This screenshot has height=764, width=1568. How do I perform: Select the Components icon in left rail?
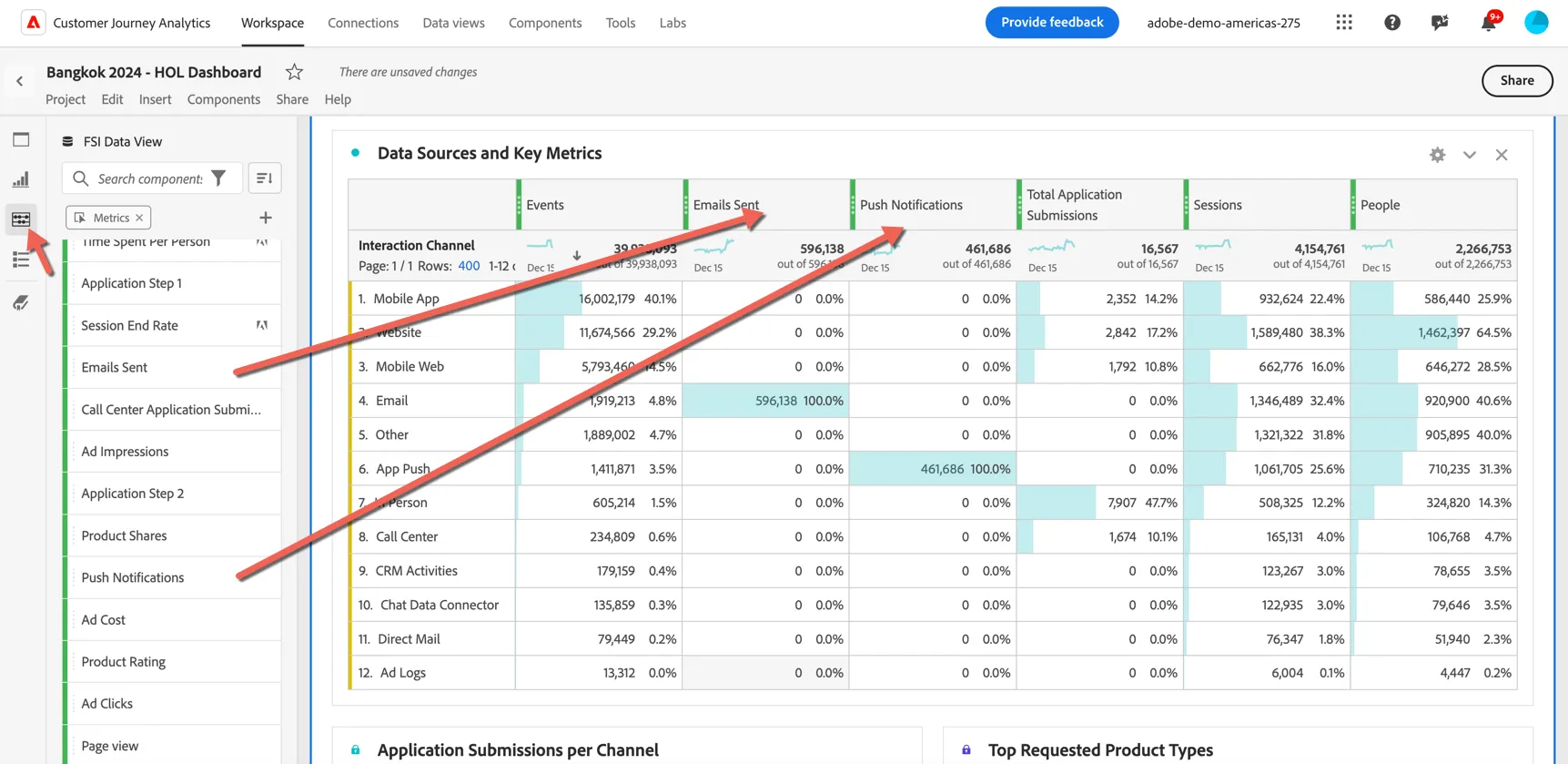[21, 219]
